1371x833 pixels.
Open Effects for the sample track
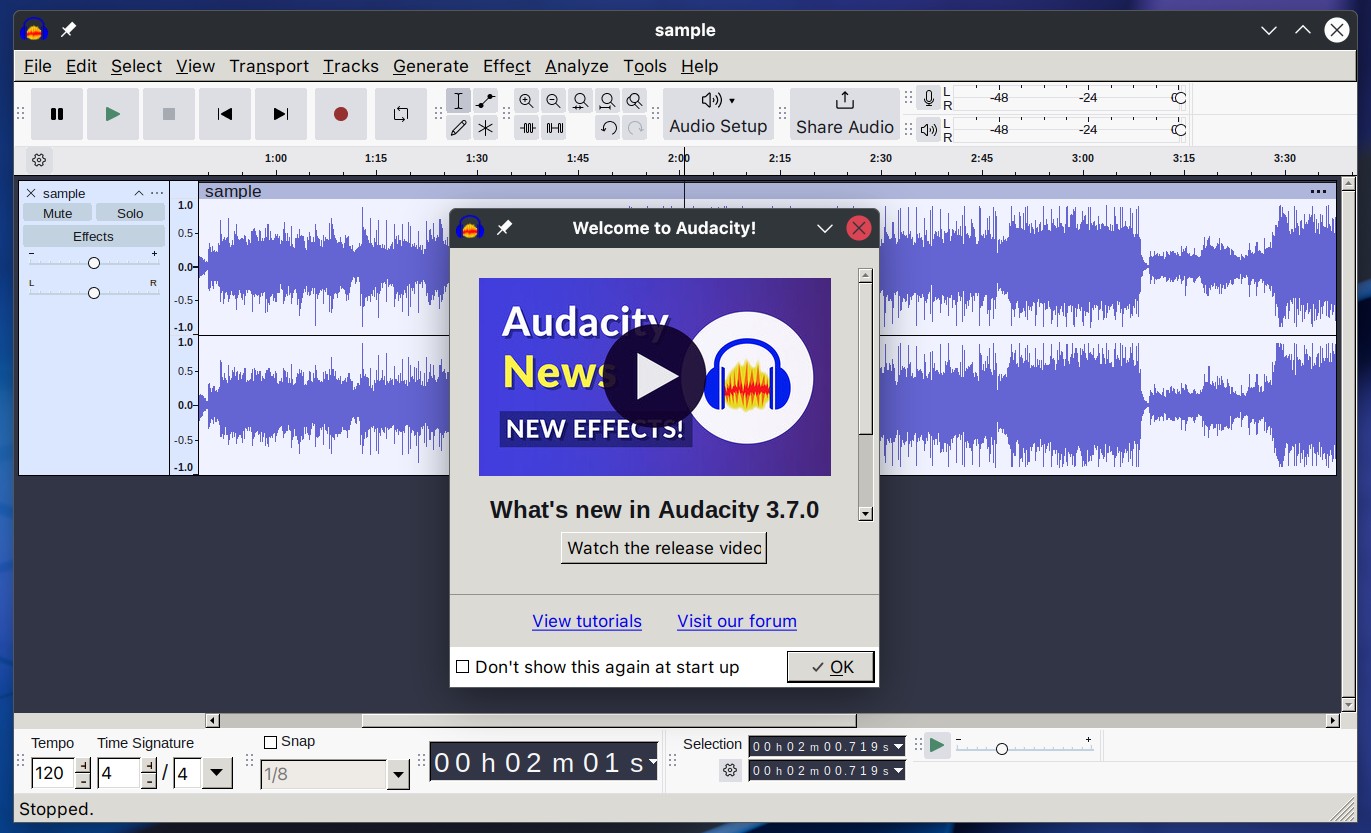(x=94, y=236)
